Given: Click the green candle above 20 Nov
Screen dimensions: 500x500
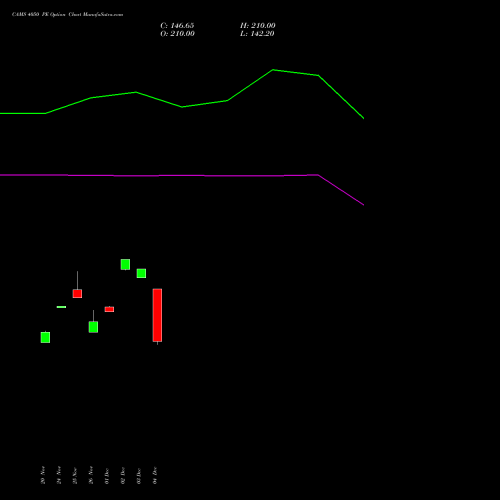Looking at the screenshot, I should (x=45, y=337).
